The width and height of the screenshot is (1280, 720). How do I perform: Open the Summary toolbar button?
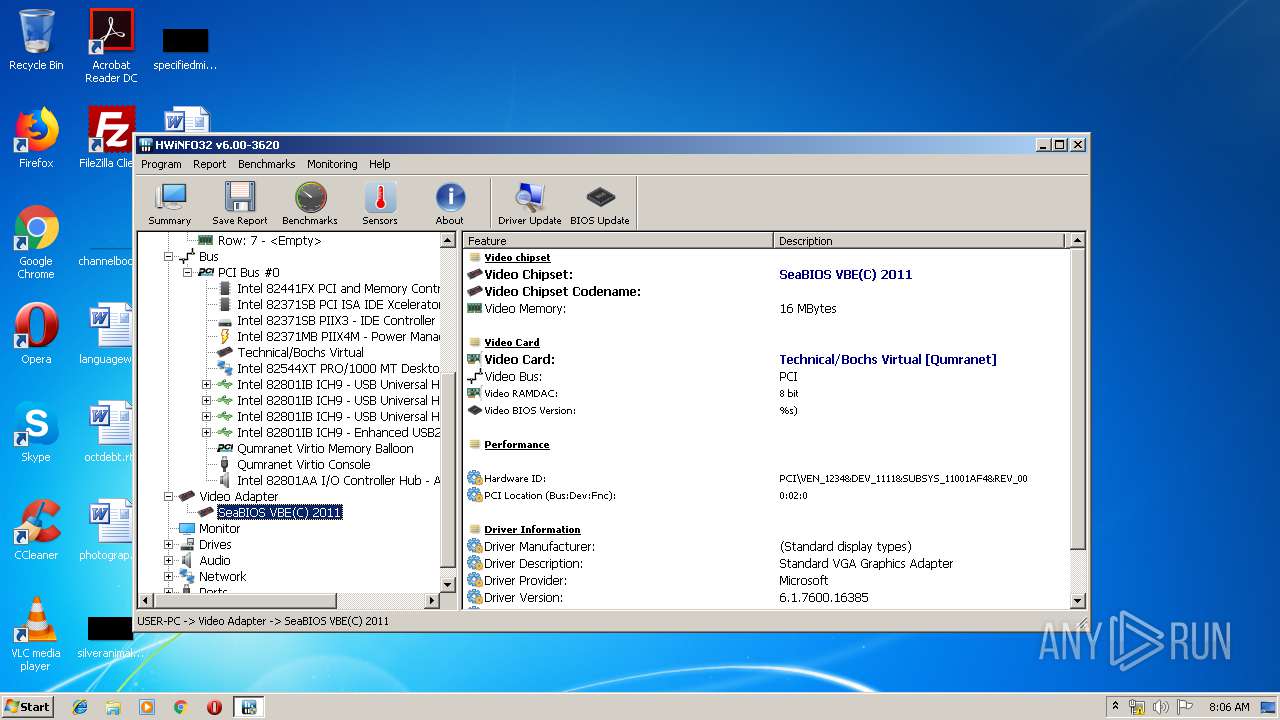(170, 204)
